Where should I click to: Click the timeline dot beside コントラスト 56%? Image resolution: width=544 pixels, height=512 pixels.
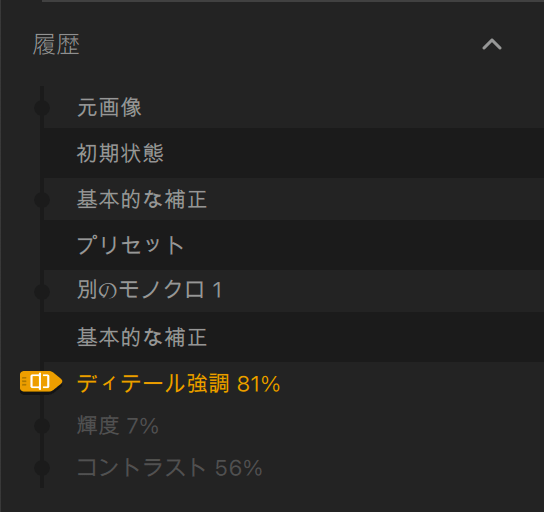coord(42,468)
